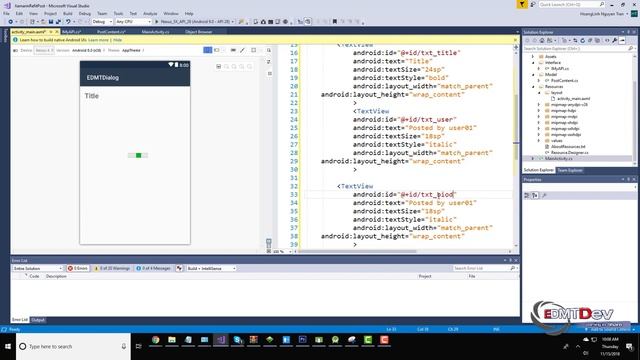Click the Quick Launch search box
640x360 pixels.
coord(571,4)
